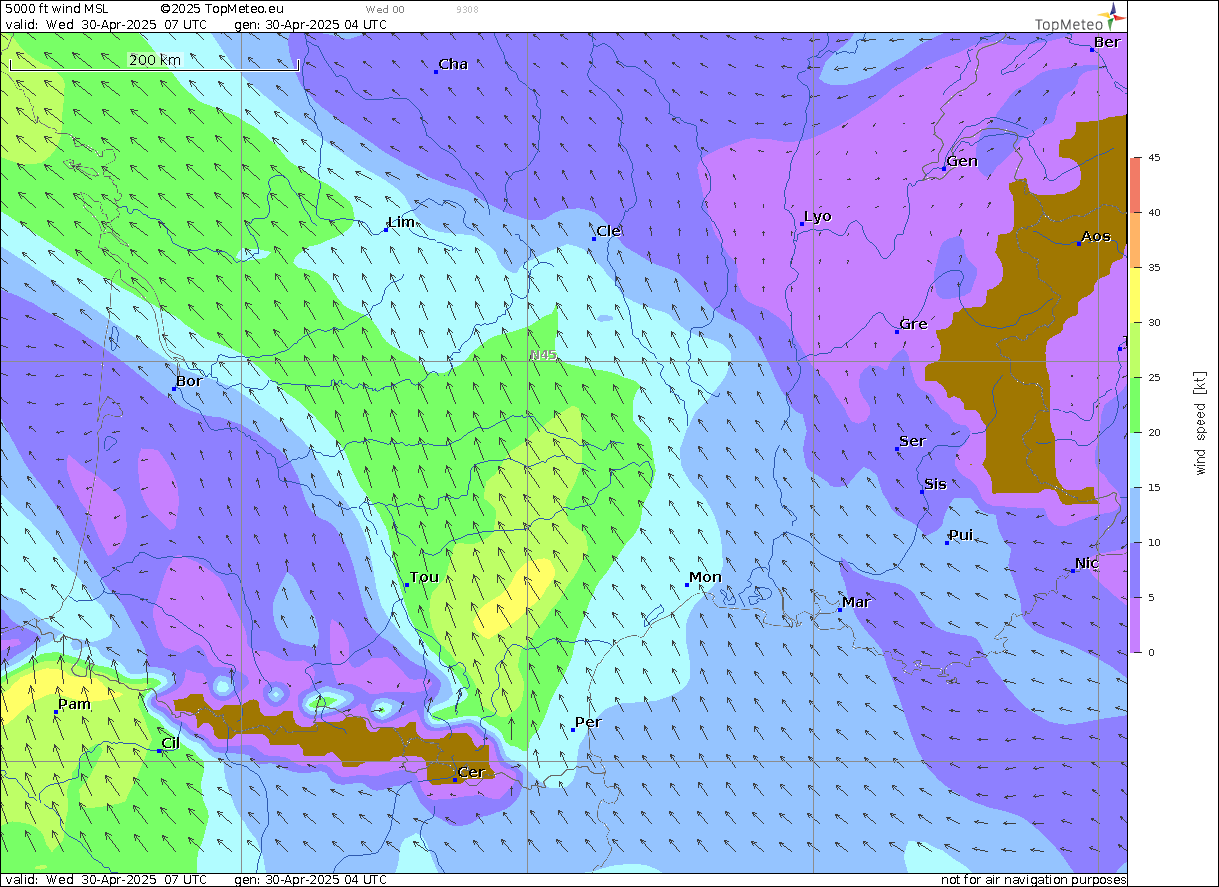Select the Lyo city marker

tap(802, 224)
